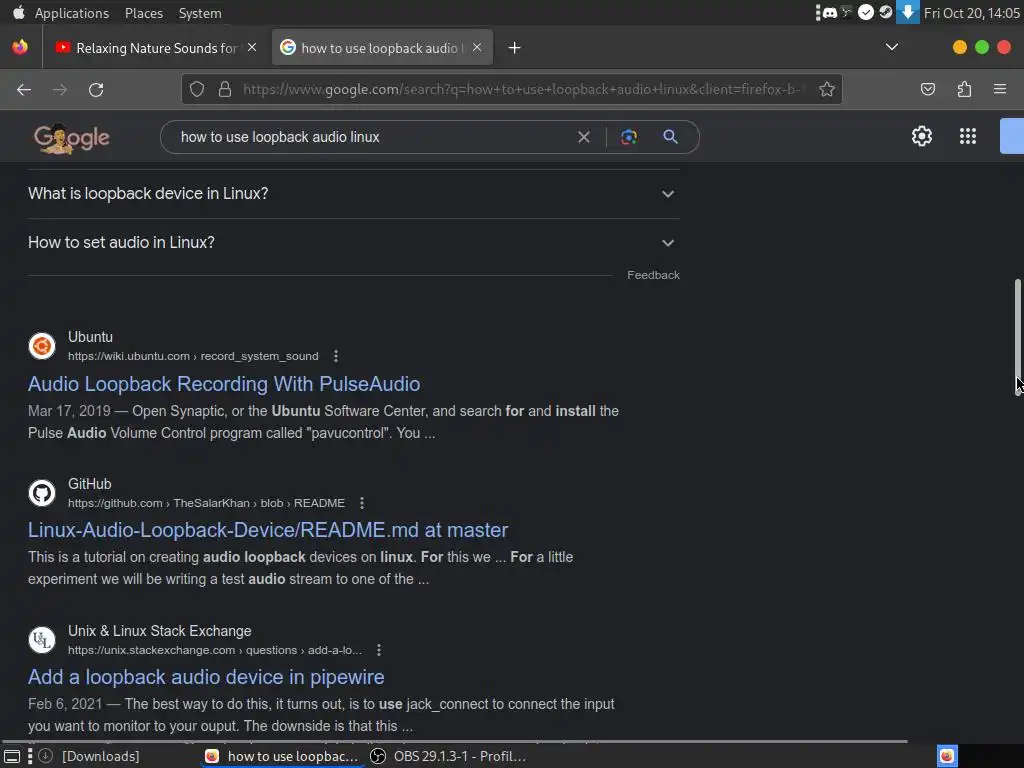Open the Applications menu in top panel
This screenshot has height=768, width=1024.
pos(72,13)
